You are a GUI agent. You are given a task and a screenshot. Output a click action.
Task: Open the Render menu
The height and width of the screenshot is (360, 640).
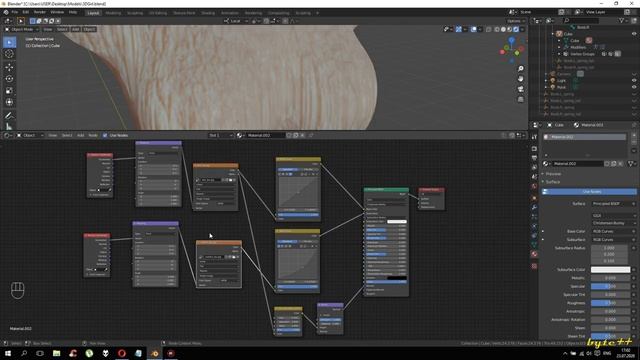[x=40, y=12]
